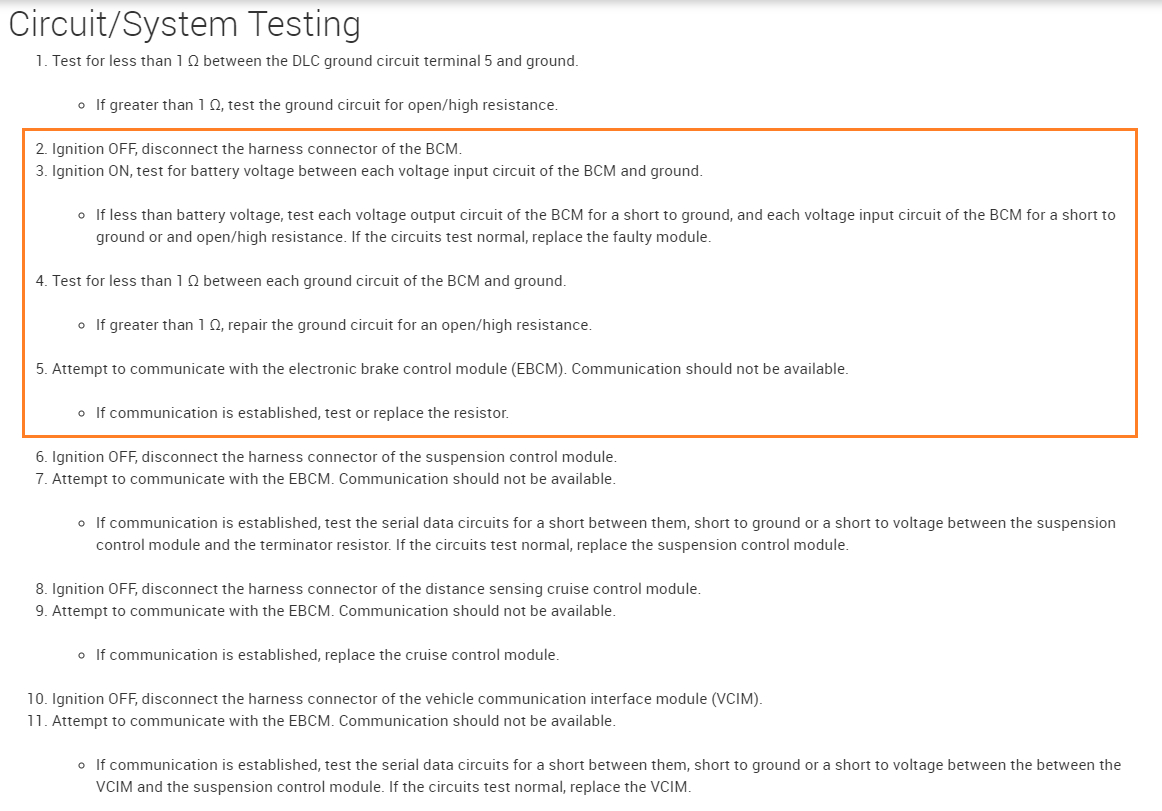The height and width of the screenshot is (811, 1162).
Task: Click step 6 about suspension control module connector
Action: (334, 457)
